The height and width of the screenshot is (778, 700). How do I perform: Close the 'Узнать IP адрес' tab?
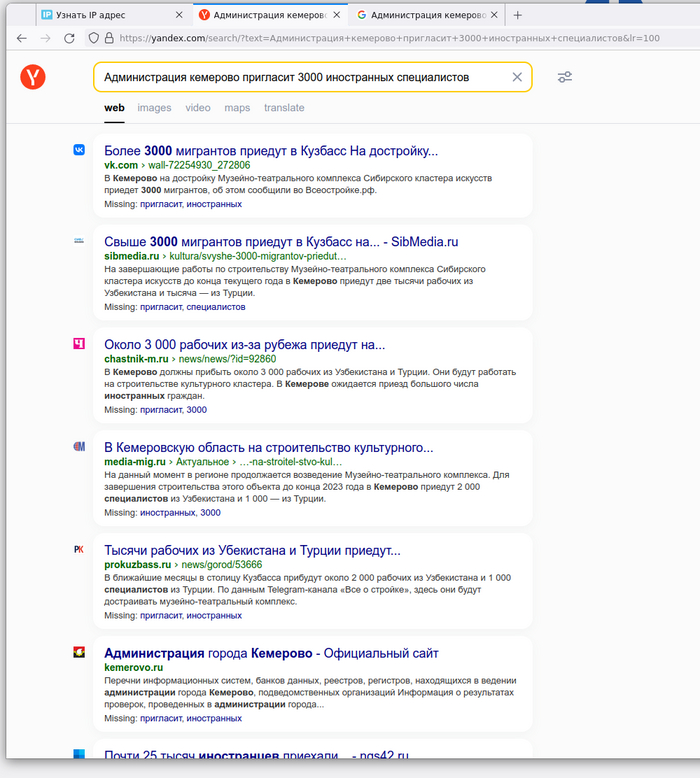tap(179, 15)
